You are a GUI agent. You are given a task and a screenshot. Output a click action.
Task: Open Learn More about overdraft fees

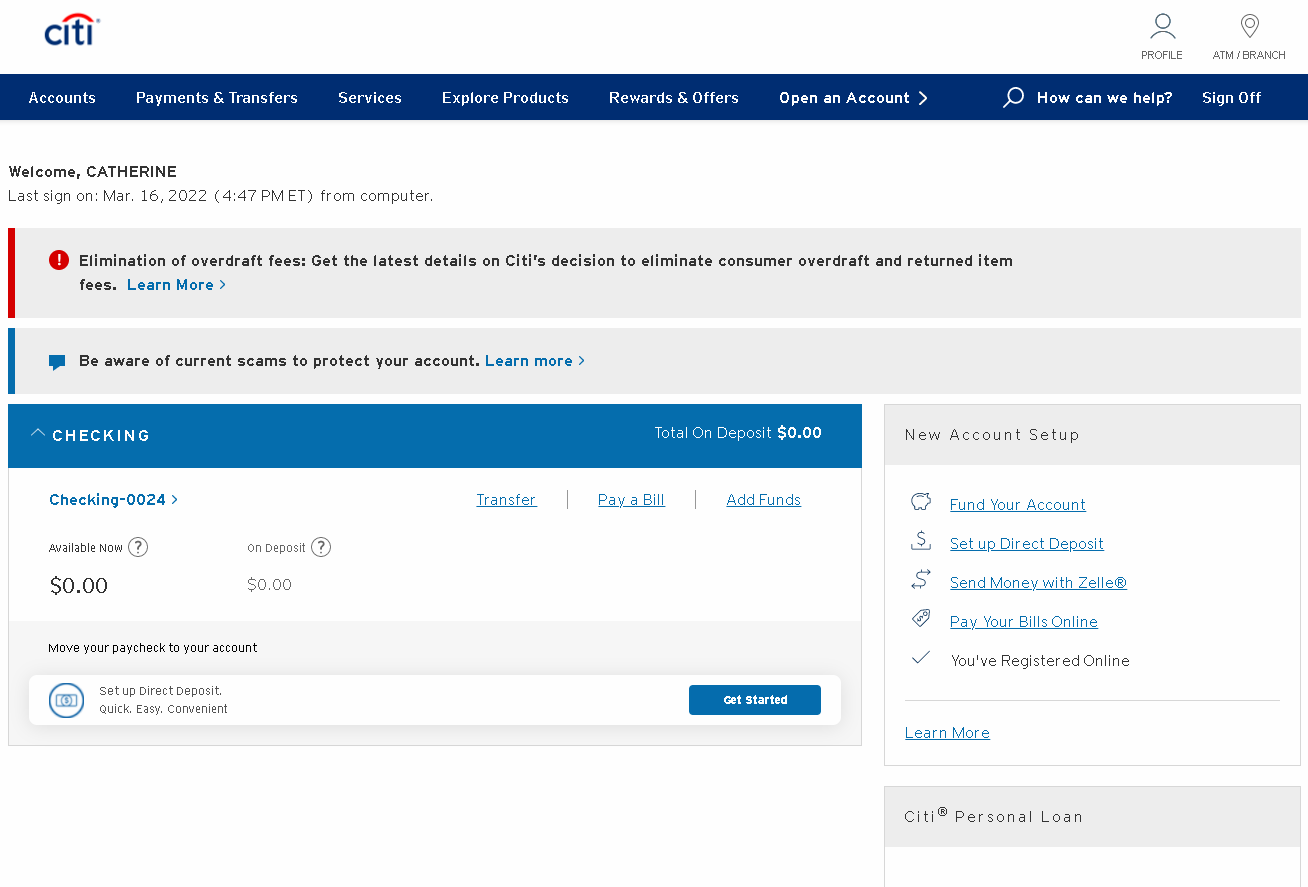[x=176, y=285]
